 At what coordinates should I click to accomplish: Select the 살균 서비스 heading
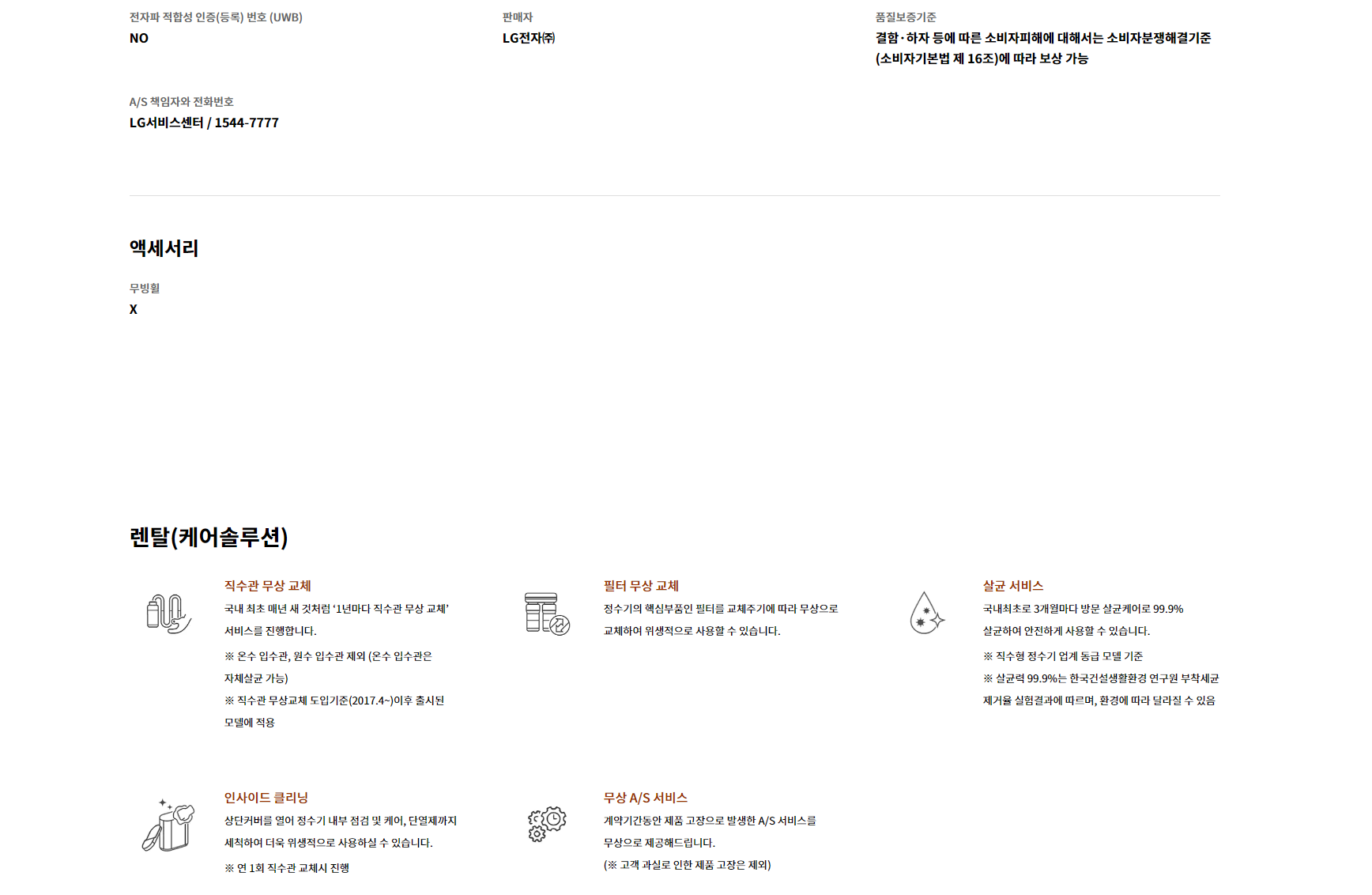pyautogui.click(x=1013, y=586)
